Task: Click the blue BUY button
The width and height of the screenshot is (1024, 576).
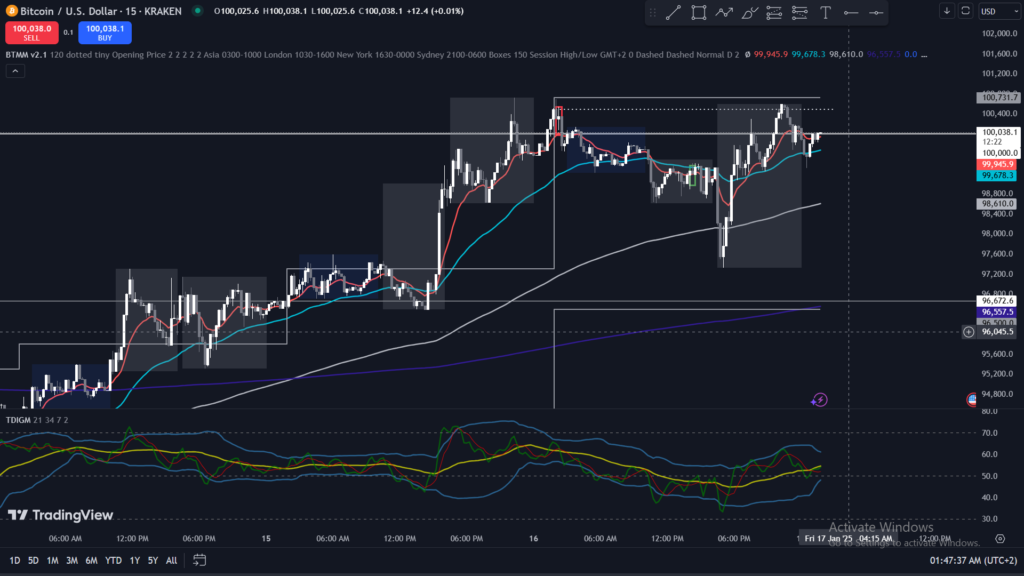Action: (103, 33)
